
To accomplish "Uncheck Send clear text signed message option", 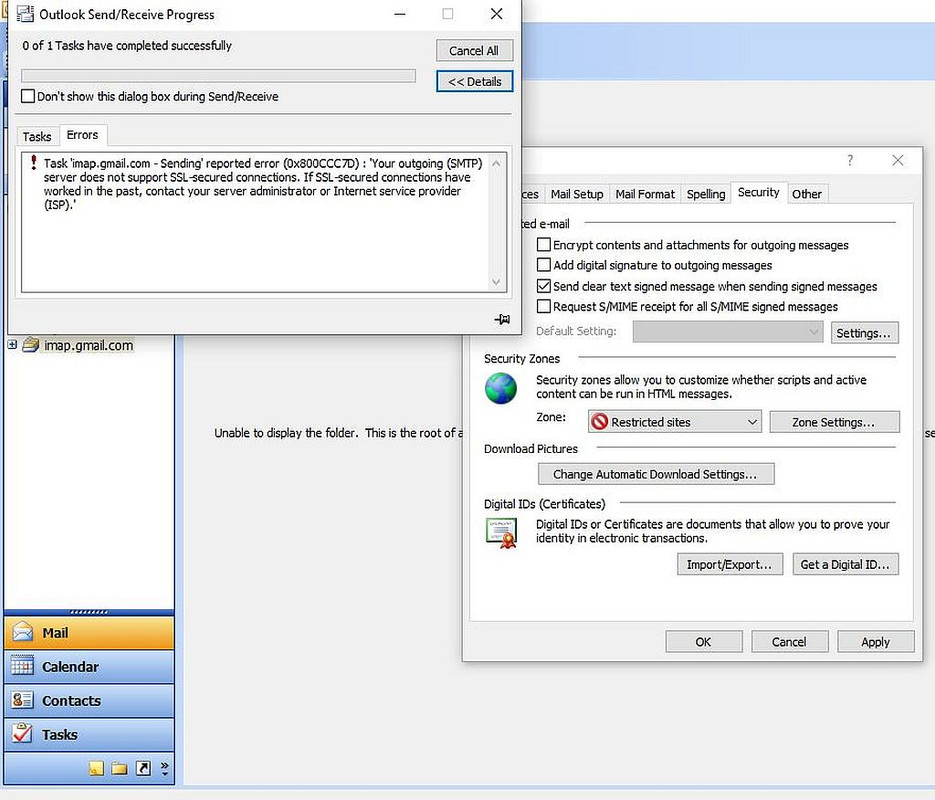I will click(543, 286).
